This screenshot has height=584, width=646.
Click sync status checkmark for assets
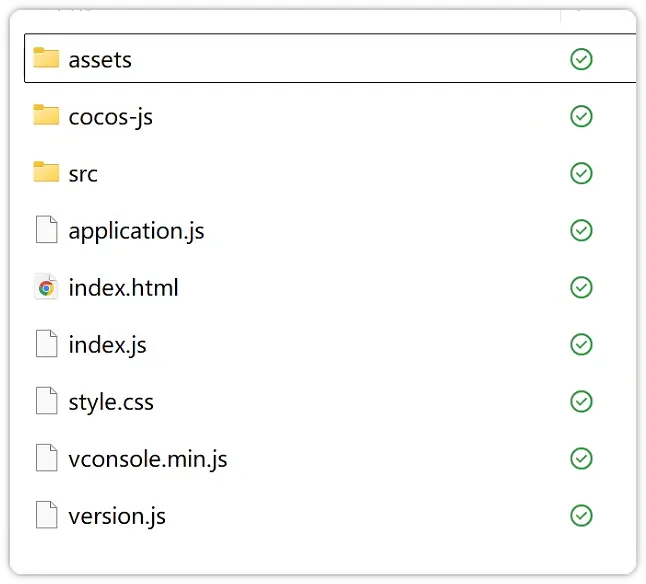[x=581, y=59]
